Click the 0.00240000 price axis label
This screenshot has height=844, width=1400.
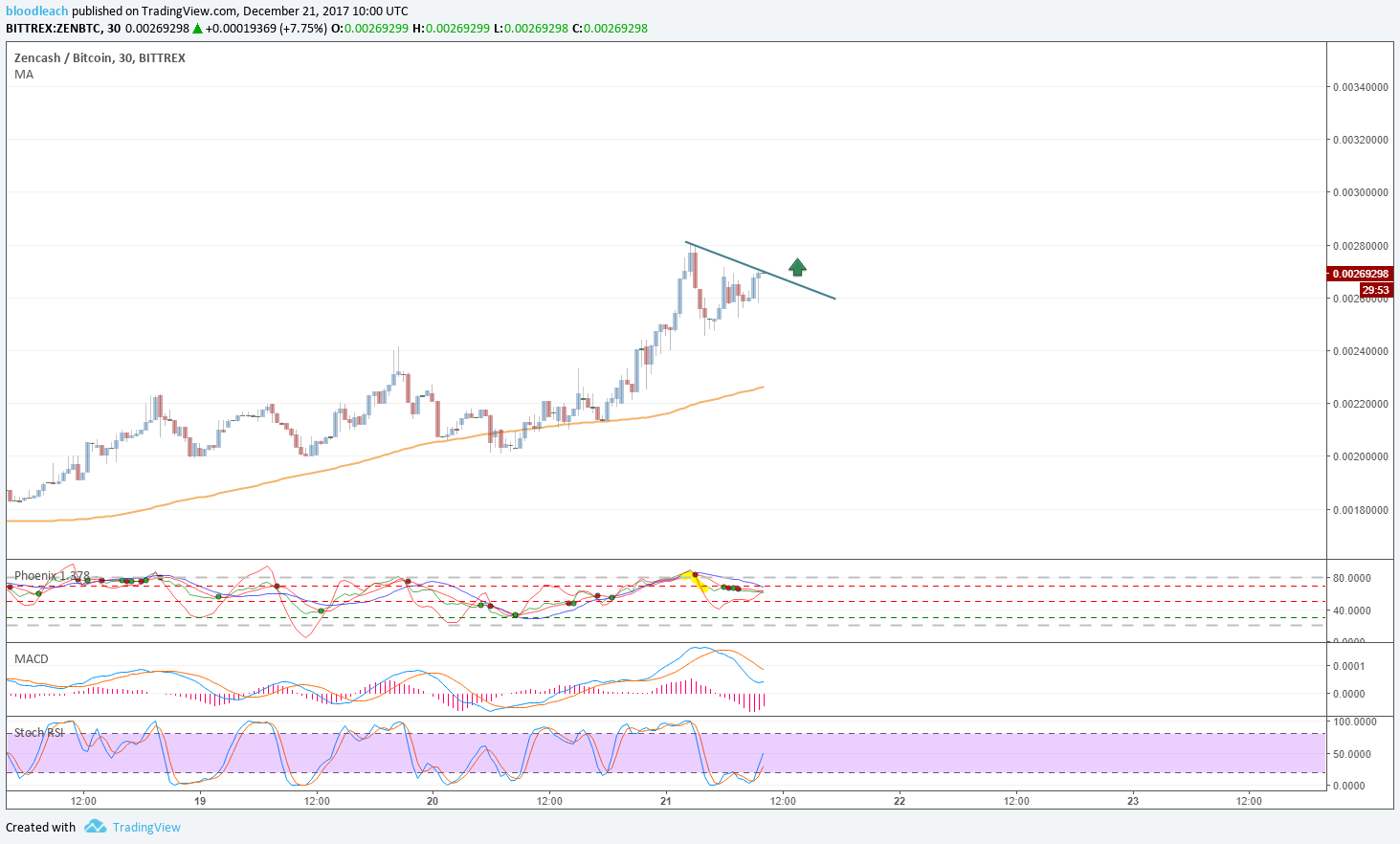(1360, 351)
